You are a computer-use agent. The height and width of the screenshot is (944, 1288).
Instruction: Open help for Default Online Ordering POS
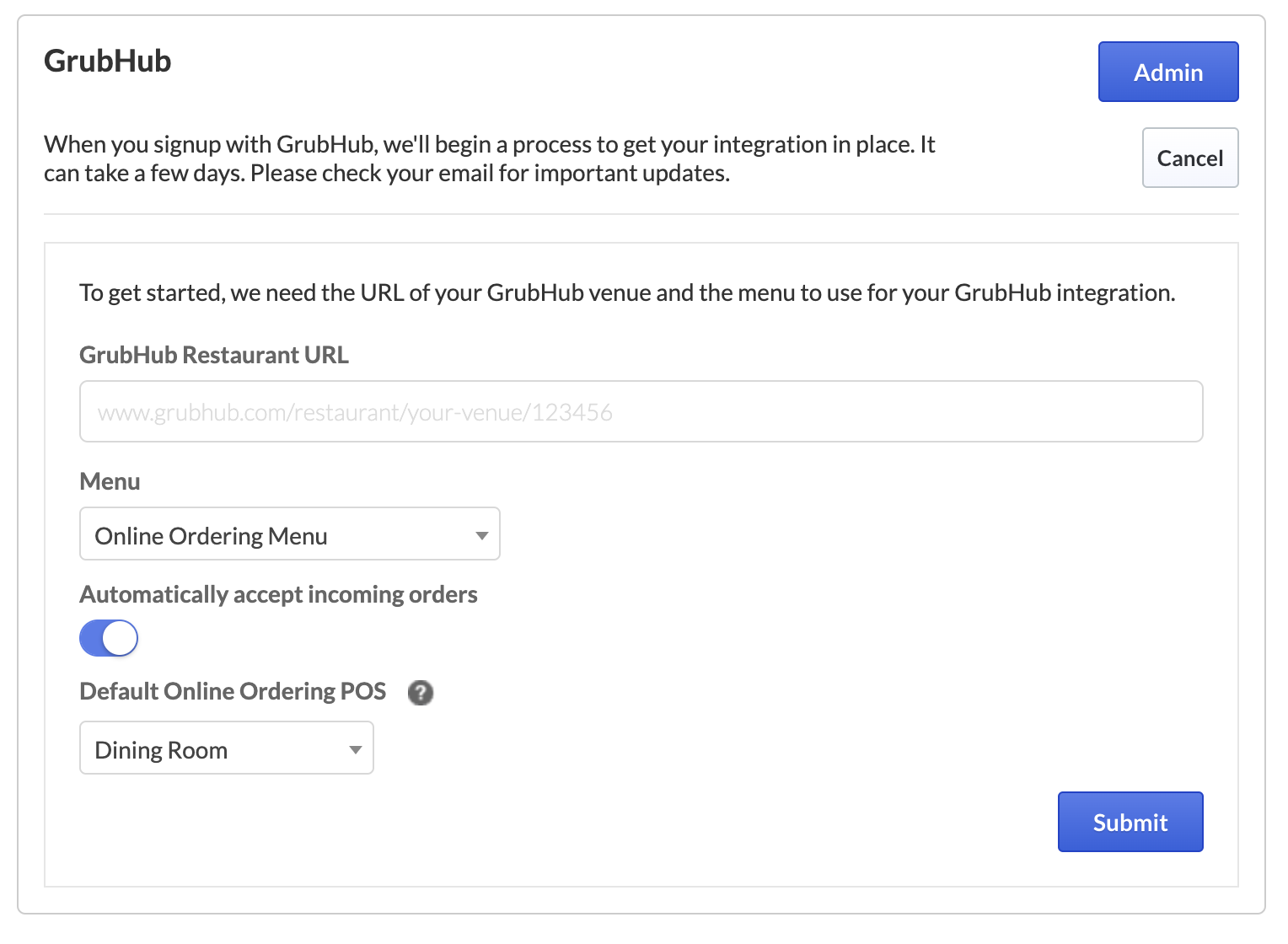pos(421,693)
